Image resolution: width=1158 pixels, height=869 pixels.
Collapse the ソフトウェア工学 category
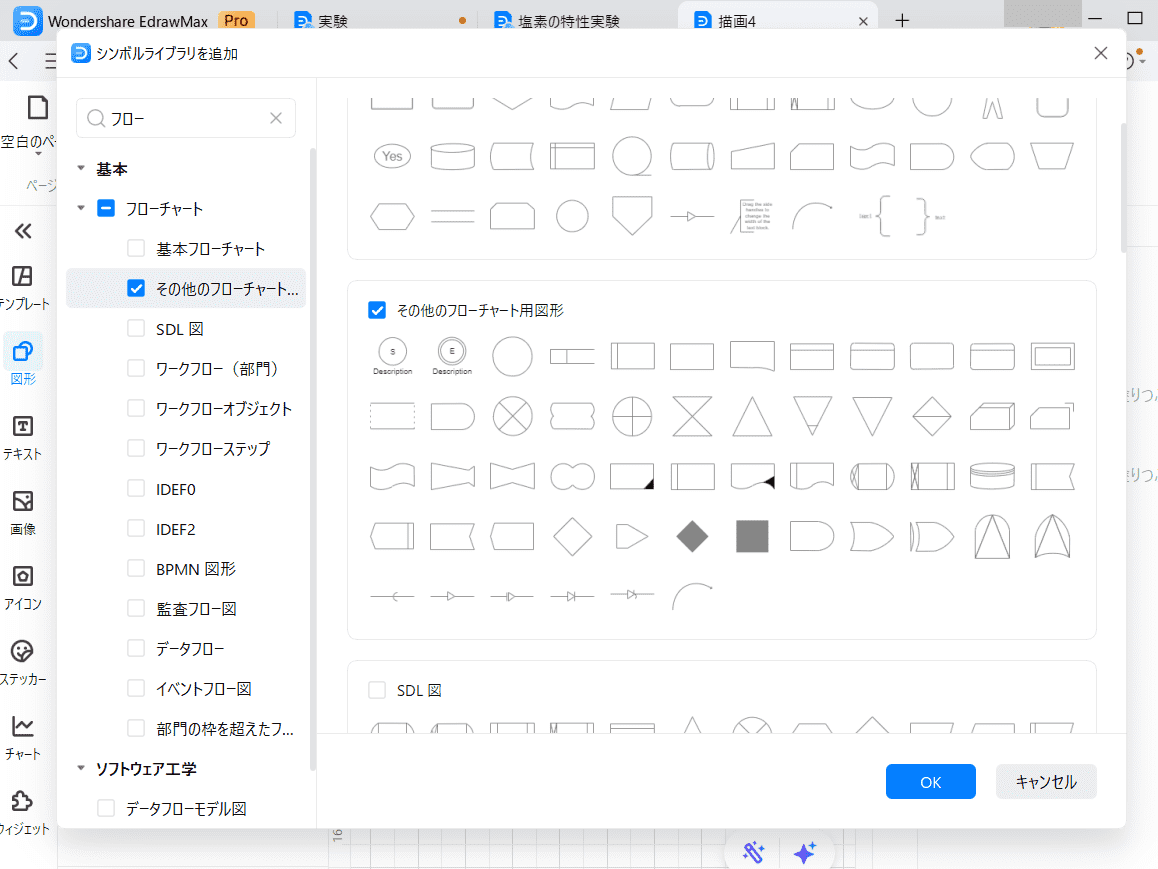click(81, 768)
